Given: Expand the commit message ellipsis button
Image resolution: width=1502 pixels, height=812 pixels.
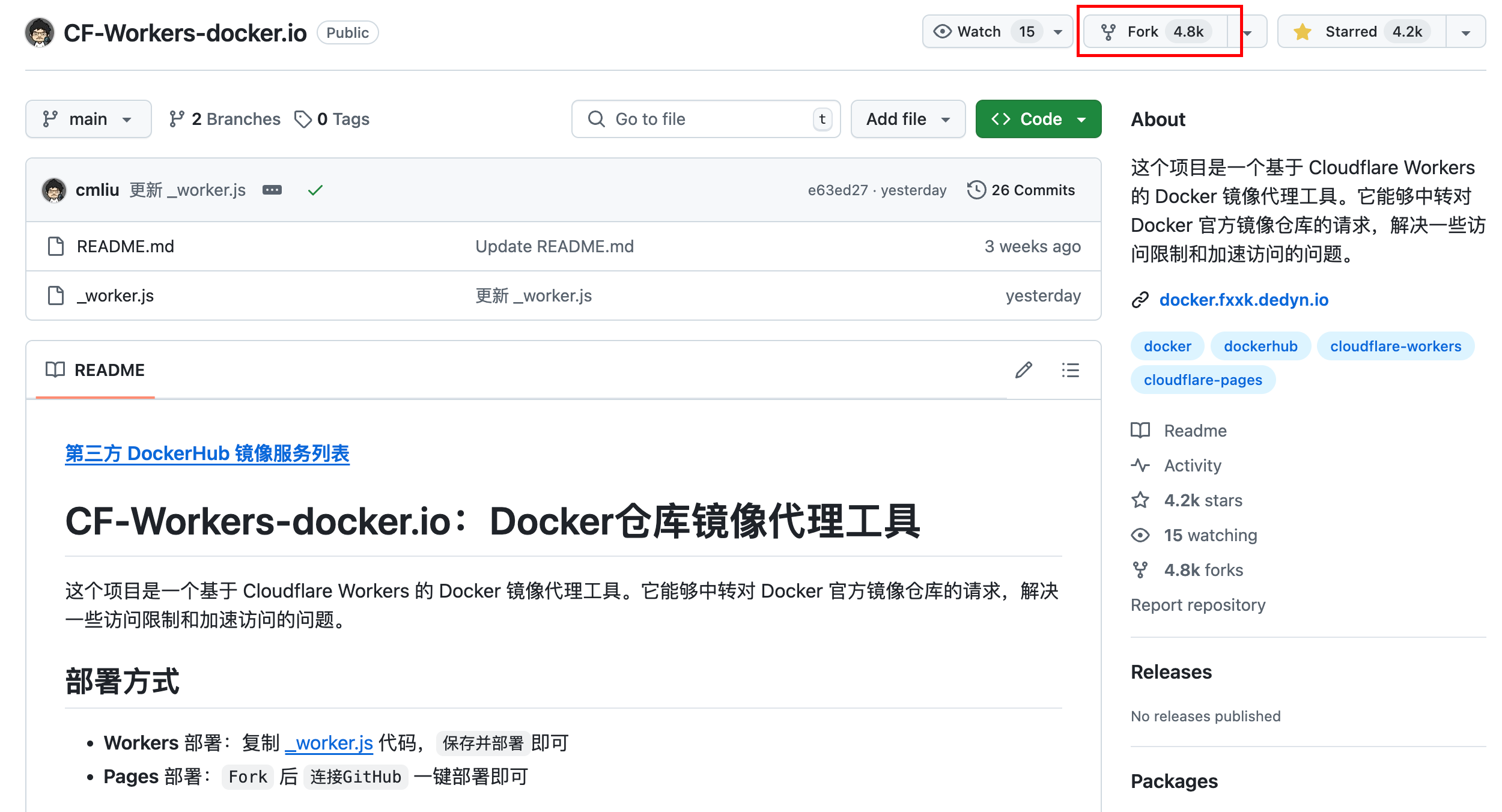Looking at the screenshot, I should click(x=272, y=190).
